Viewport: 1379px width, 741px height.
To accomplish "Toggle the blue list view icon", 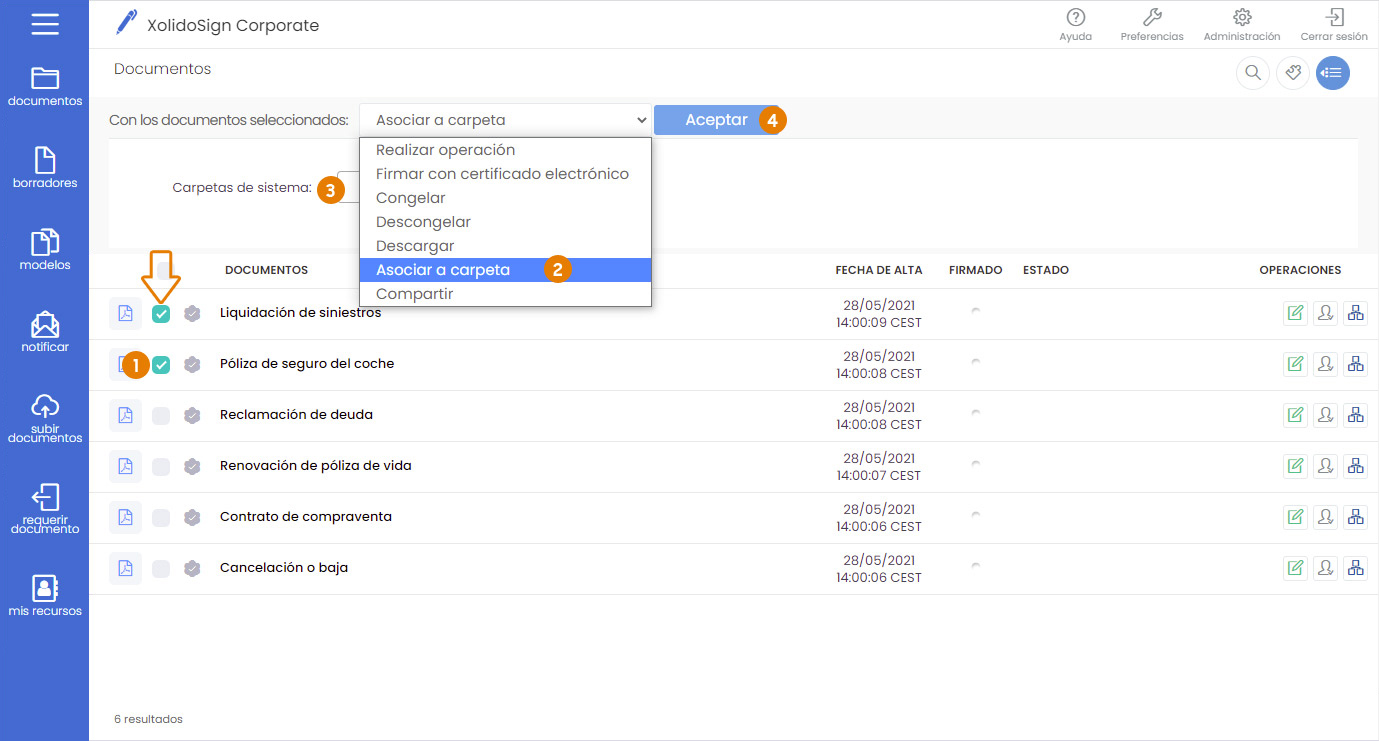I will pos(1333,73).
